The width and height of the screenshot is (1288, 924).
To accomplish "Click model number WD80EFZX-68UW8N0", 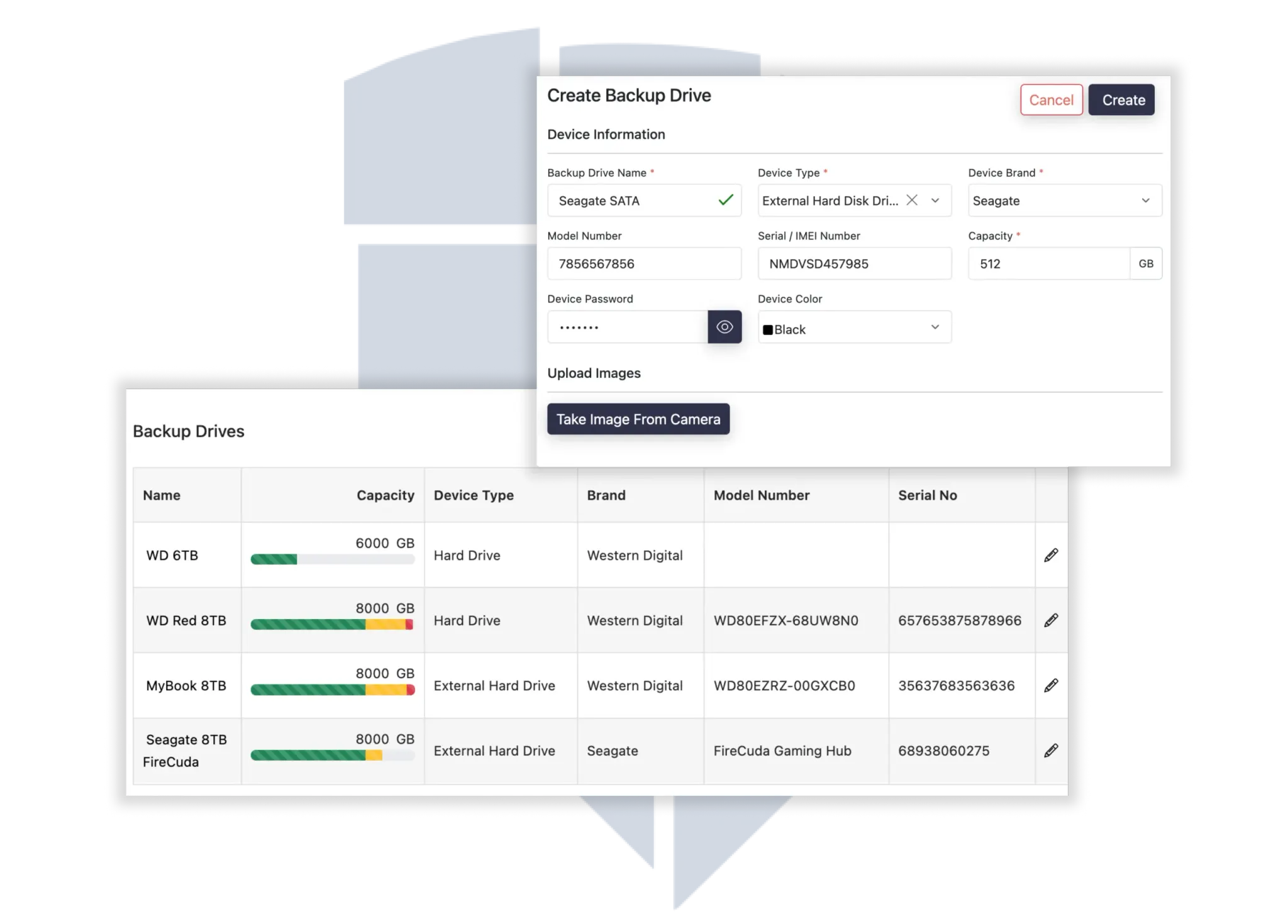I will (x=786, y=621).
